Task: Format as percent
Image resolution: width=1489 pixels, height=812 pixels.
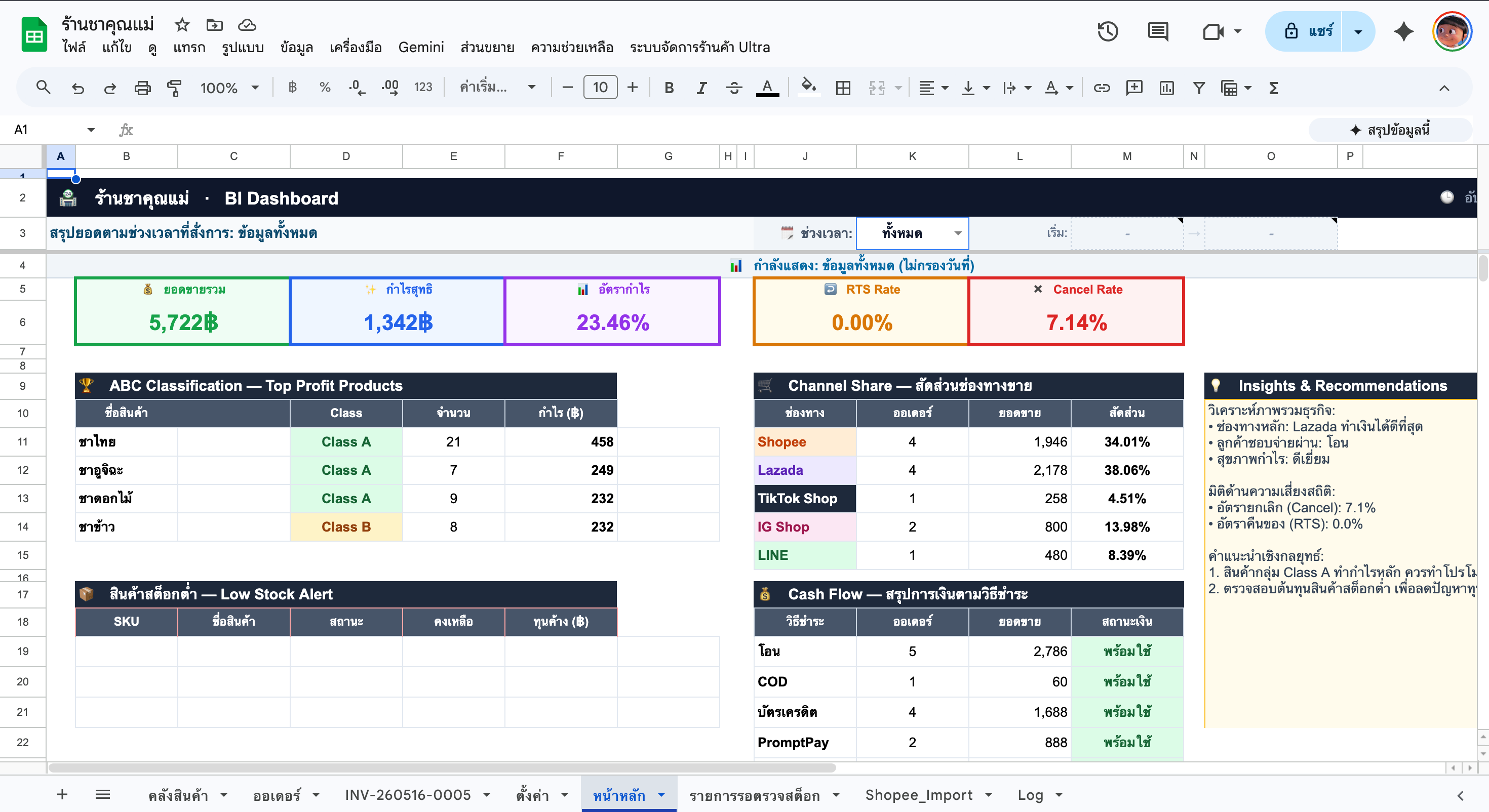Action: pyautogui.click(x=325, y=88)
